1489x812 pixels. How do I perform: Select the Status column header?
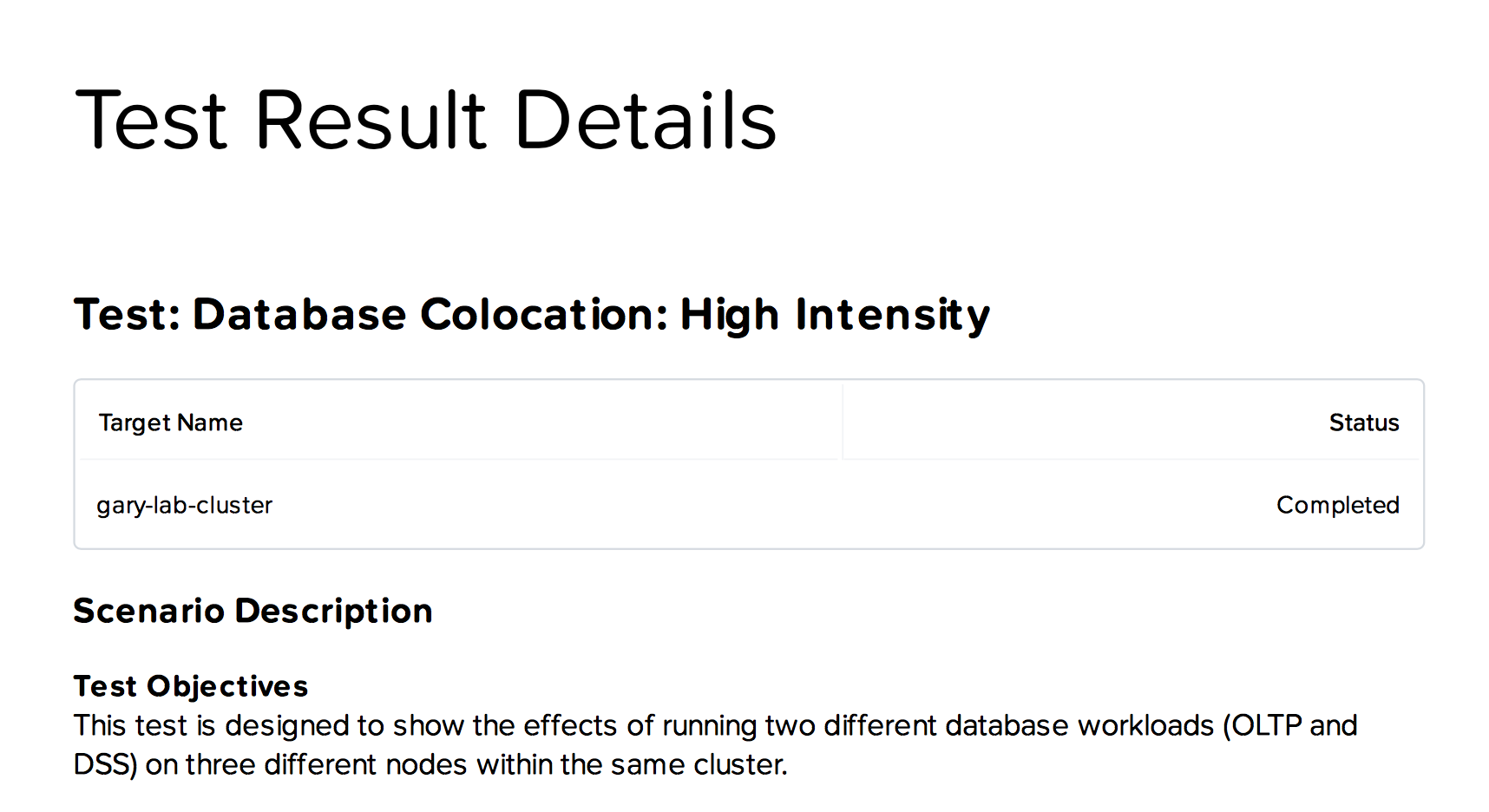pyautogui.click(x=1364, y=422)
